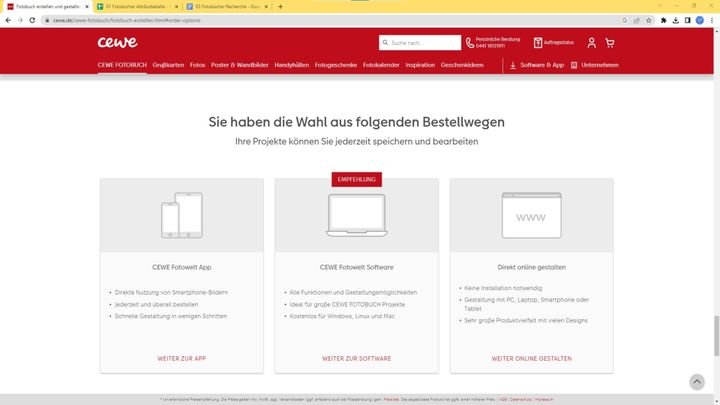Click the page vertical scrollbar thumb

pos(716,336)
